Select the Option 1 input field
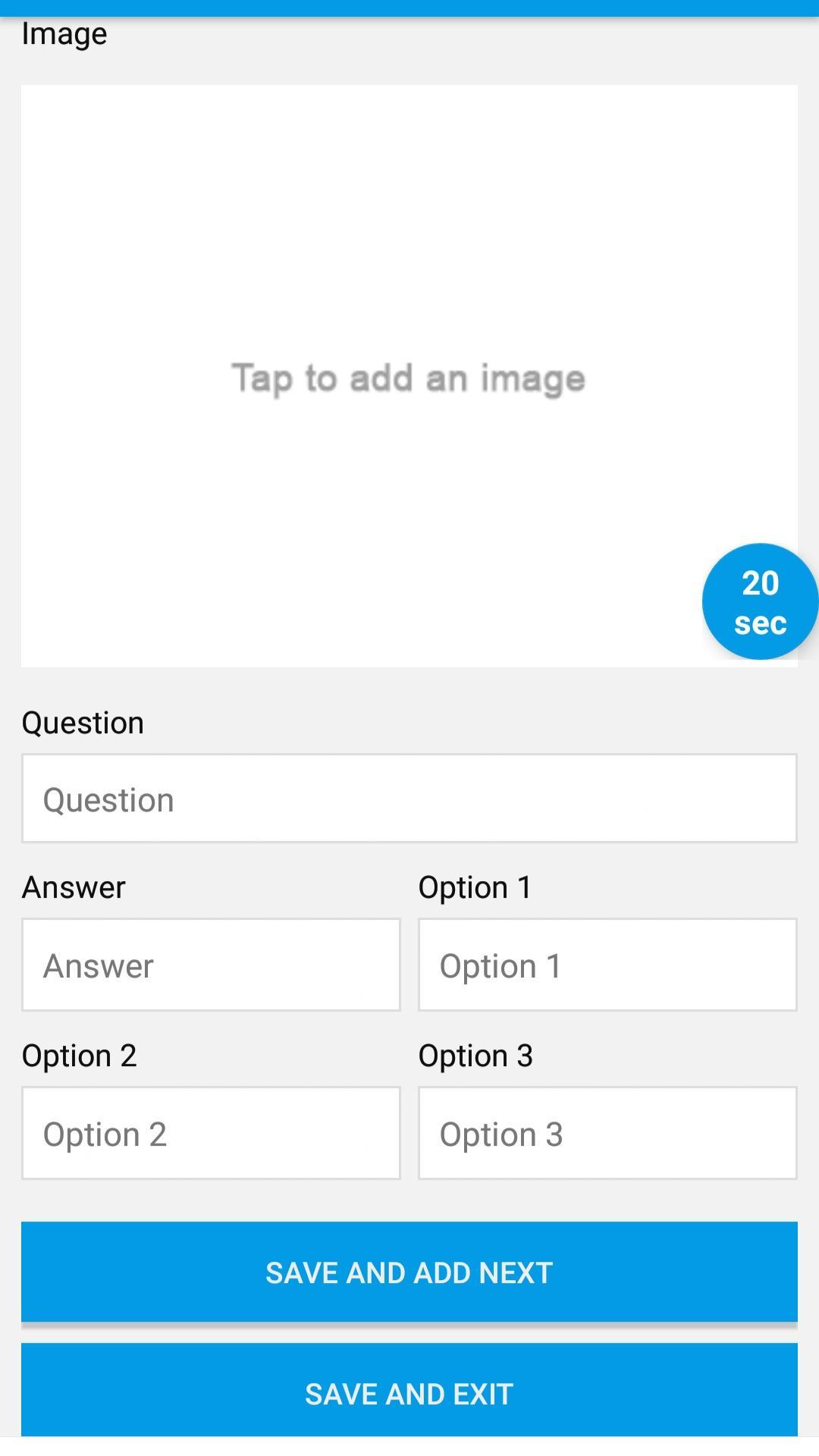 607,965
